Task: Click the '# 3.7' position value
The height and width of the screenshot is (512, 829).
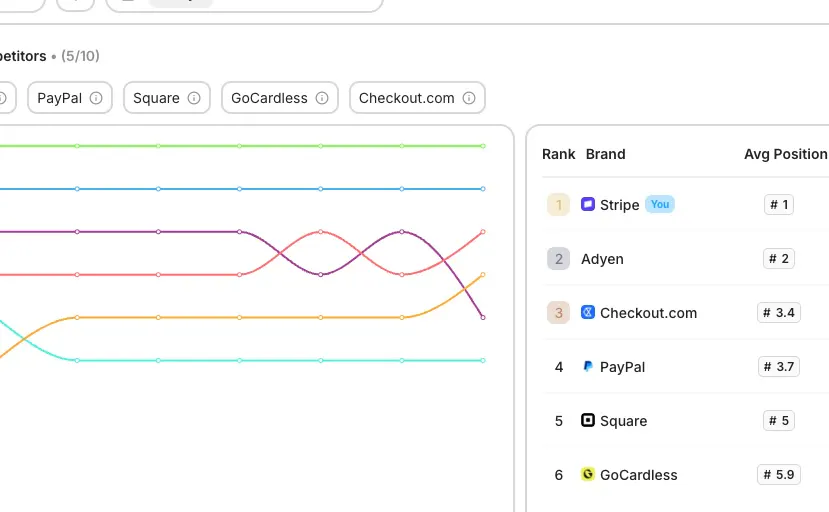Action: [779, 367]
